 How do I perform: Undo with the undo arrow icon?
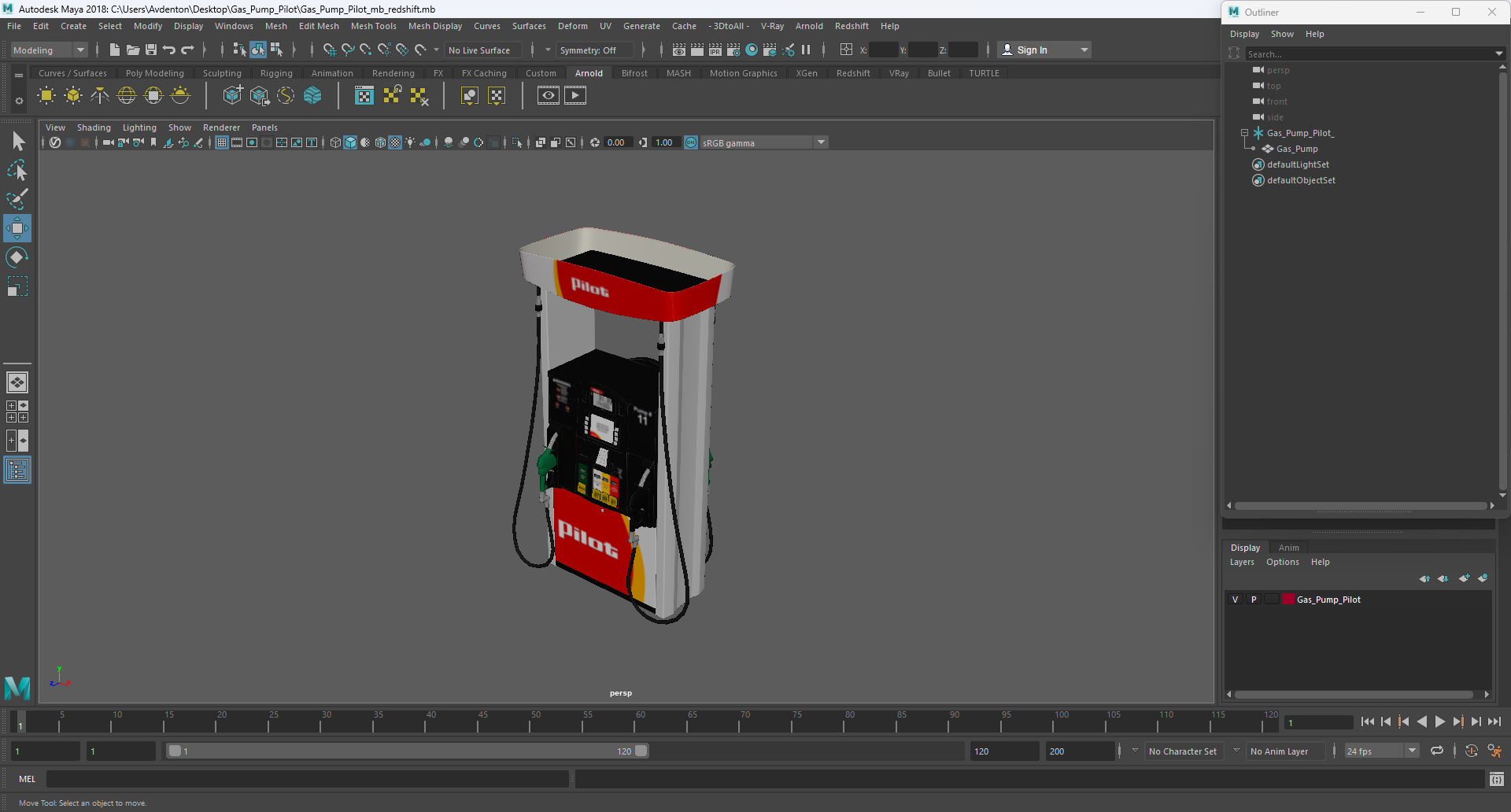click(169, 50)
